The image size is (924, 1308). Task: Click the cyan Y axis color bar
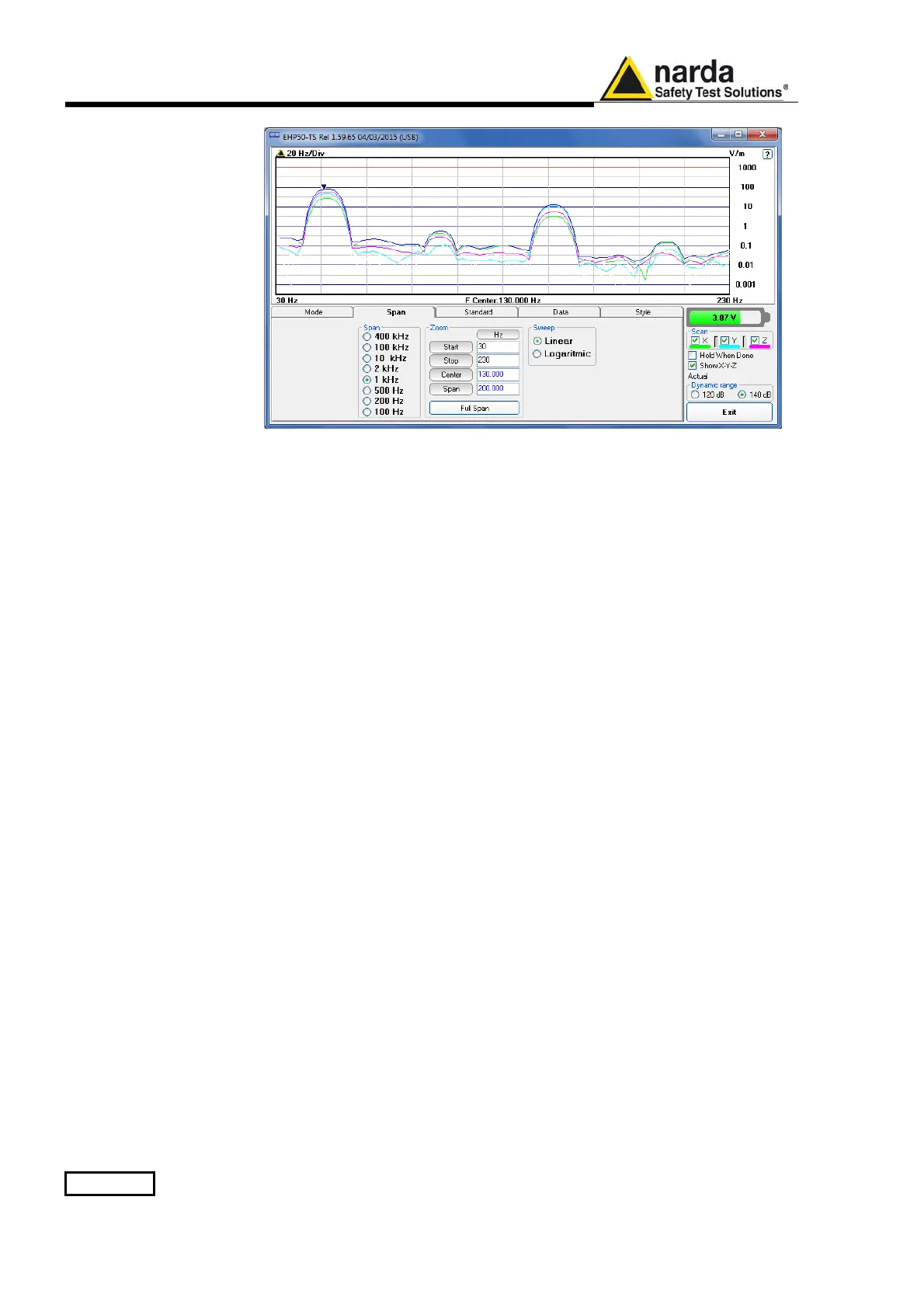pyautogui.click(x=730, y=347)
